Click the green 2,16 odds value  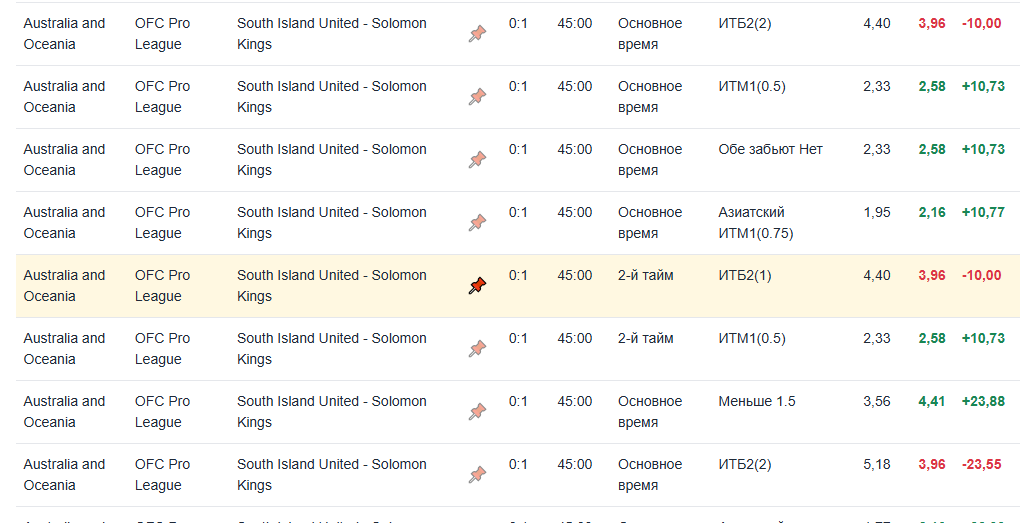(931, 212)
